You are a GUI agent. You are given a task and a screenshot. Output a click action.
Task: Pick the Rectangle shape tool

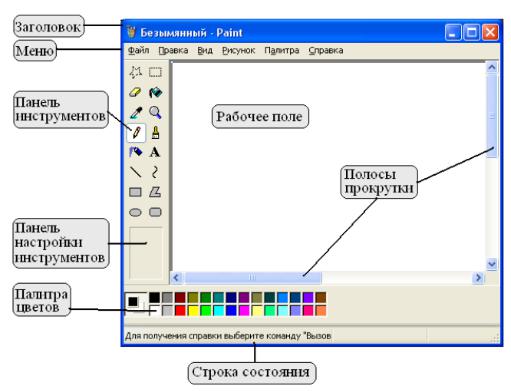coord(135,192)
